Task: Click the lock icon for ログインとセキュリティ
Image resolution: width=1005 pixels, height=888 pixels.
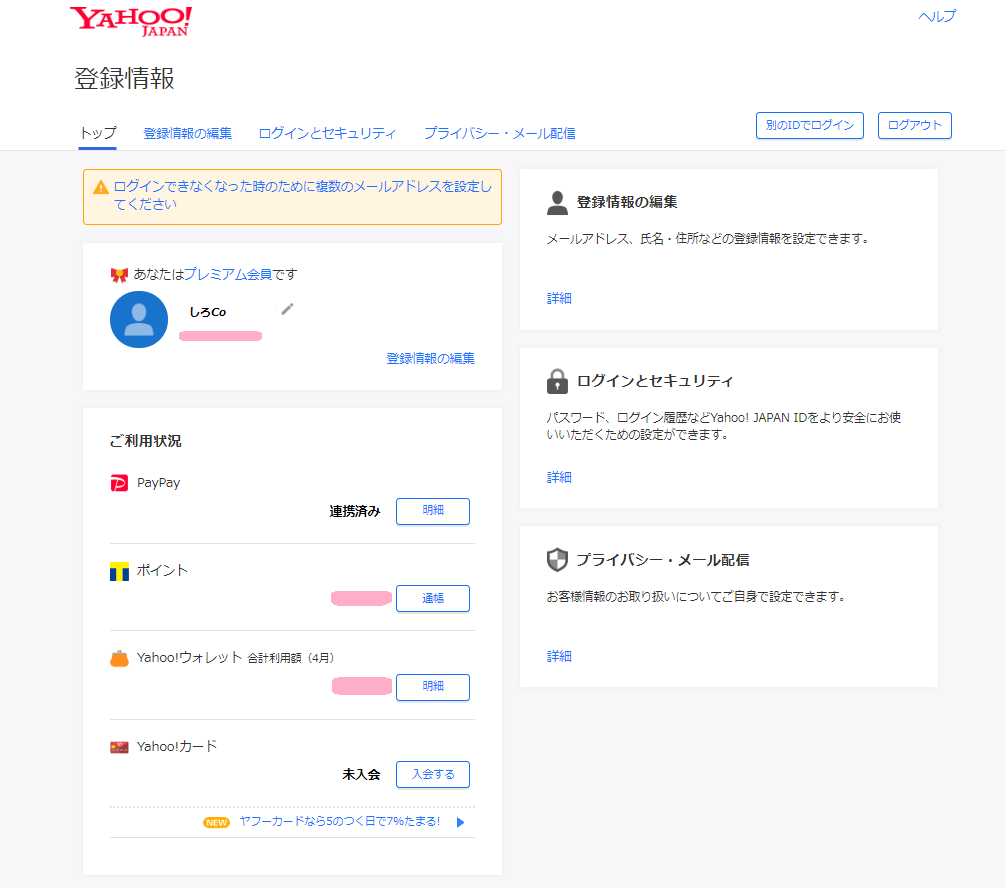Action: pyautogui.click(x=557, y=381)
